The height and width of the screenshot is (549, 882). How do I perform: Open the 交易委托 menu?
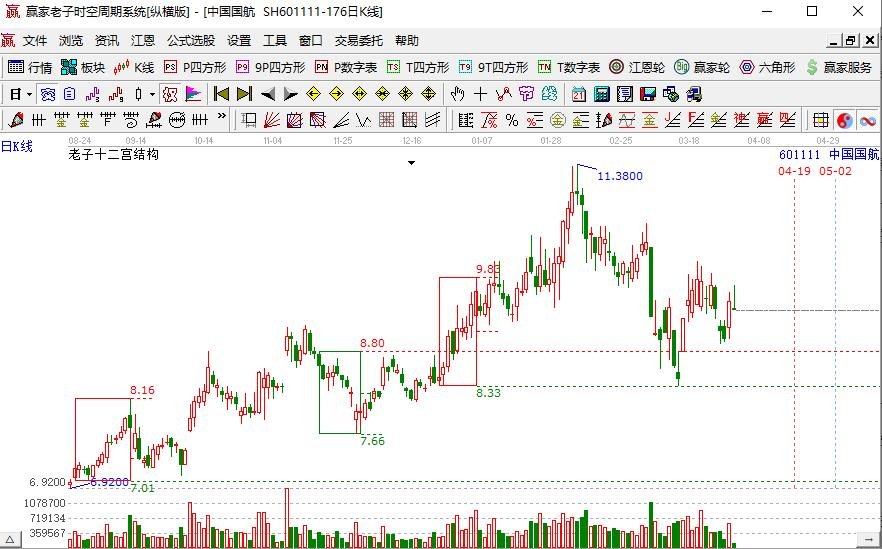pos(359,40)
